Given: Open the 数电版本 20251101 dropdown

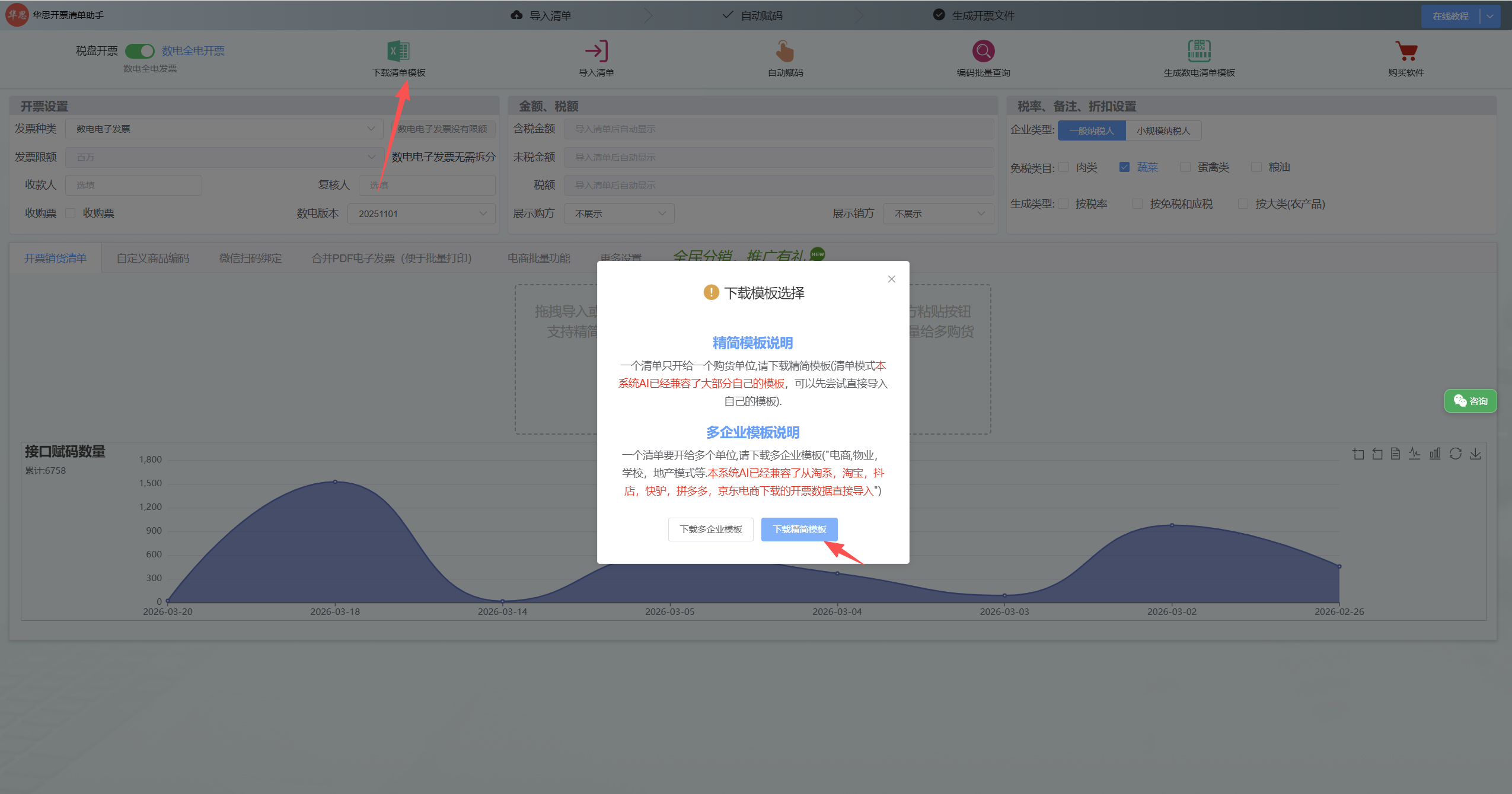Looking at the screenshot, I should coord(421,214).
